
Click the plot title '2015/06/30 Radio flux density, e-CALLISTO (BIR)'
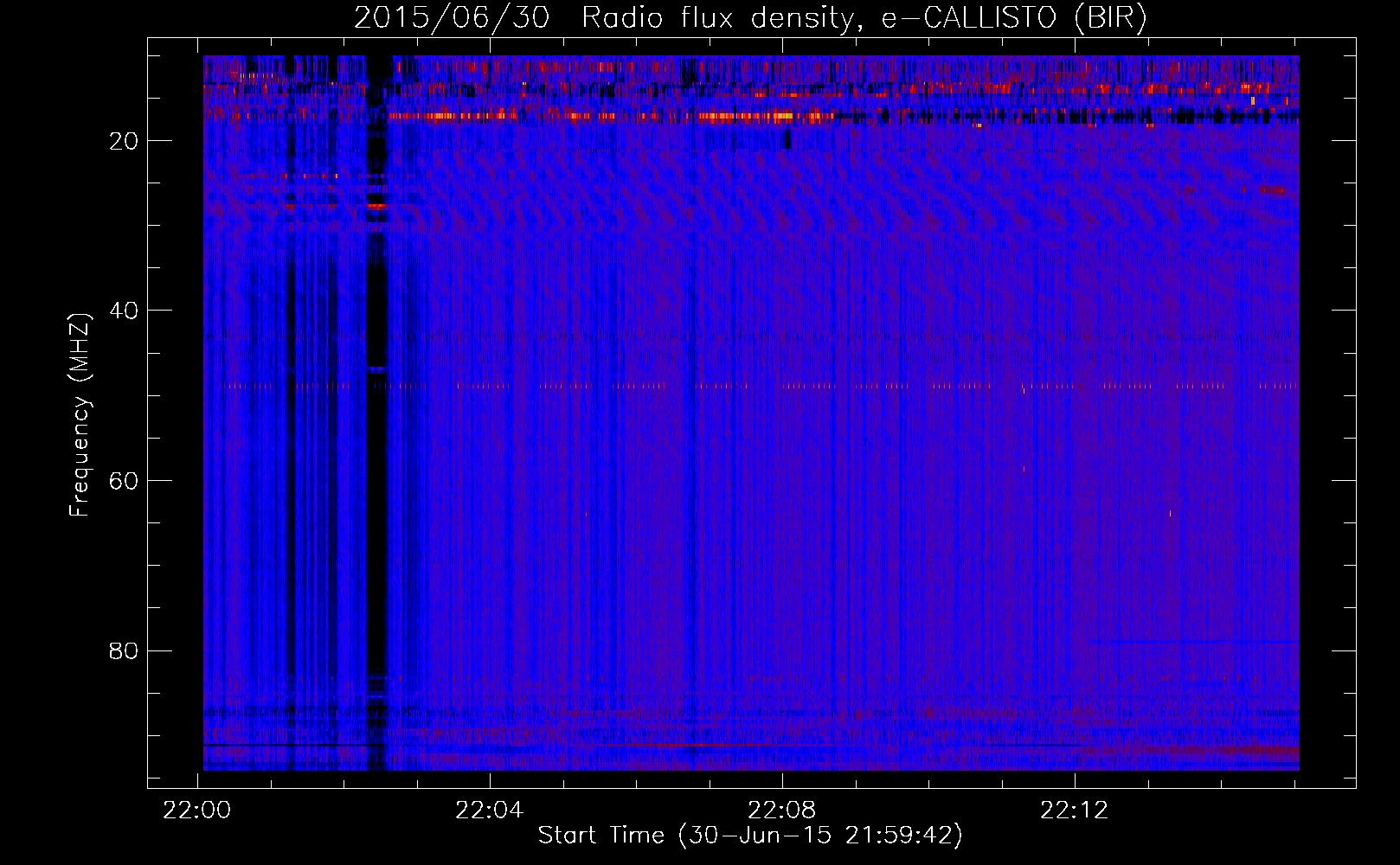point(750,18)
